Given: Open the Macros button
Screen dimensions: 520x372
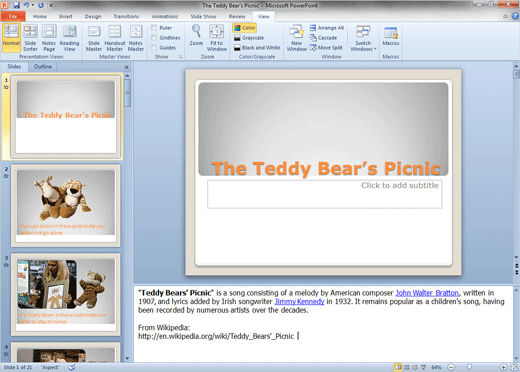Looking at the screenshot, I should (x=391, y=36).
